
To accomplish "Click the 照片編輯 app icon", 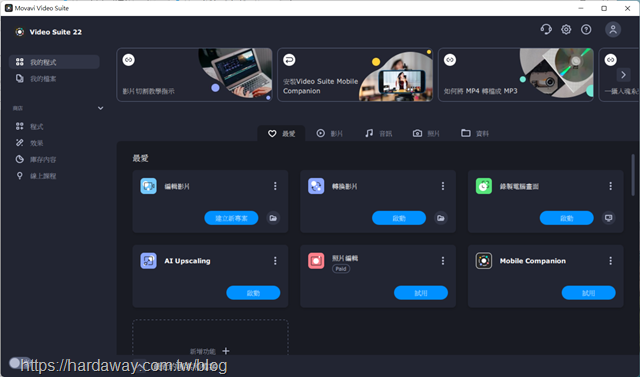I will [x=316, y=261].
